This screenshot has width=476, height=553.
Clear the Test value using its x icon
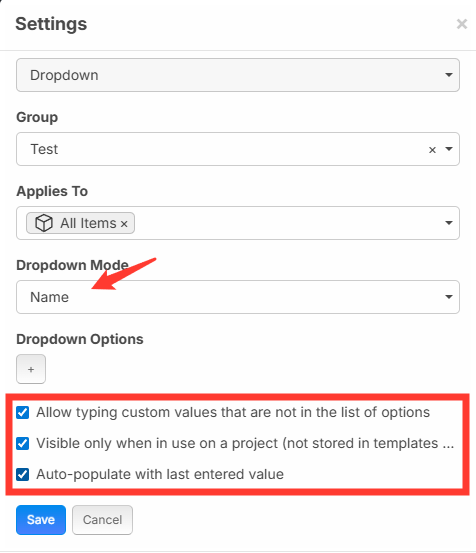pyautogui.click(x=432, y=150)
